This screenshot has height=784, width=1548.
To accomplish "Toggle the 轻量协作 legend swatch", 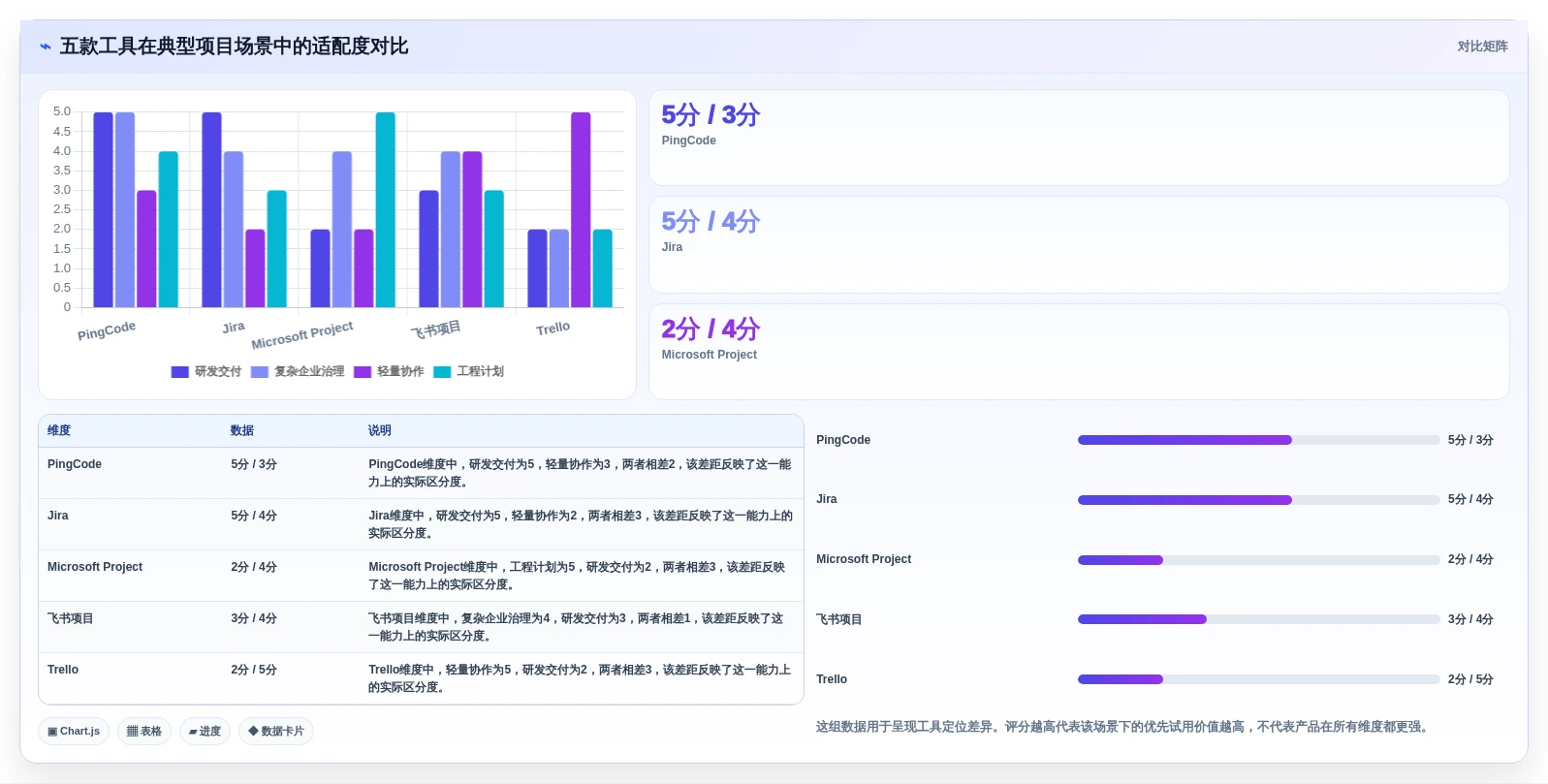I will coord(363,372).
